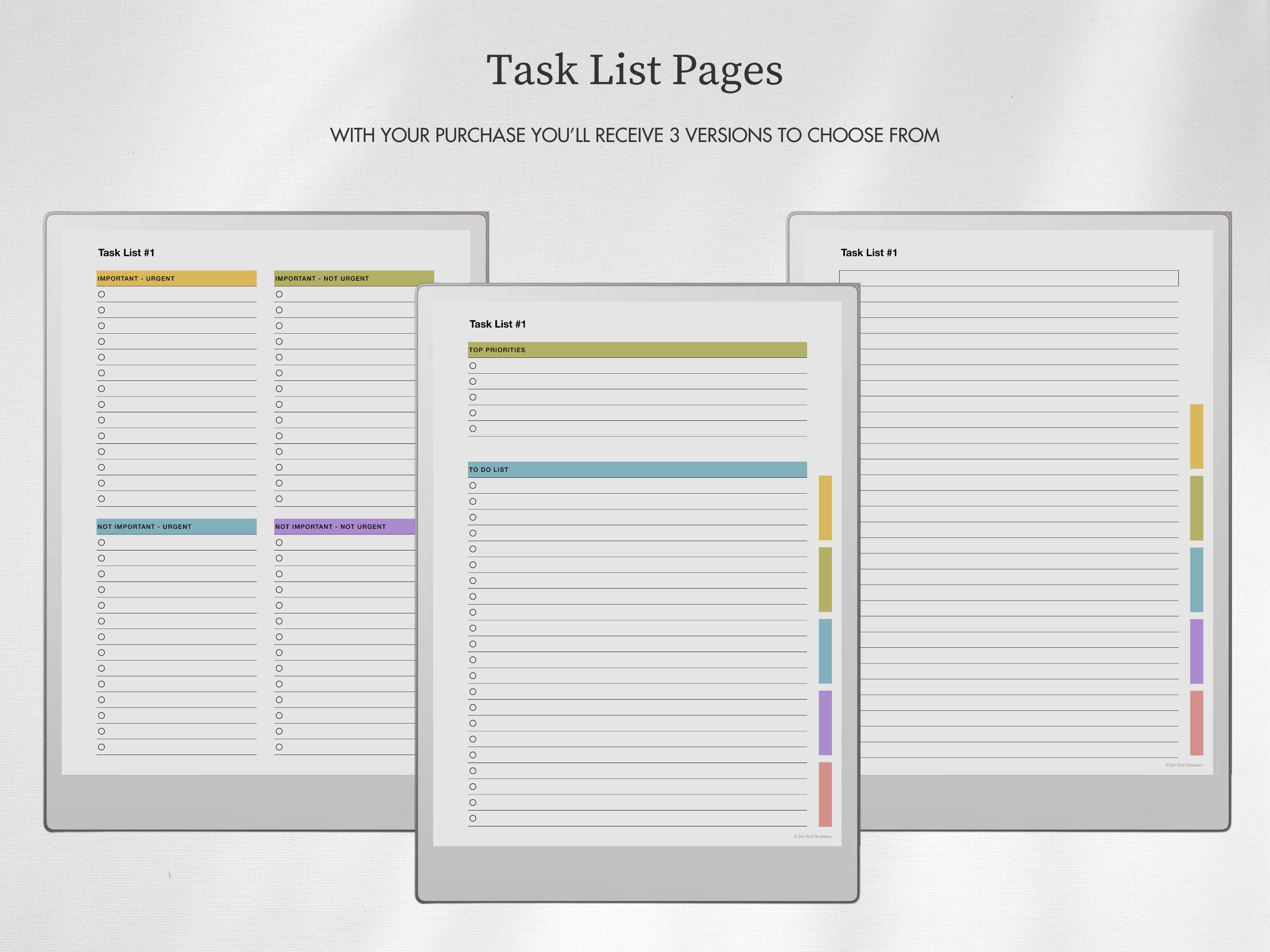This screenshot has height=952, width=1270.
Task: Click the Task List Pages heading
Action: point(634,71)
